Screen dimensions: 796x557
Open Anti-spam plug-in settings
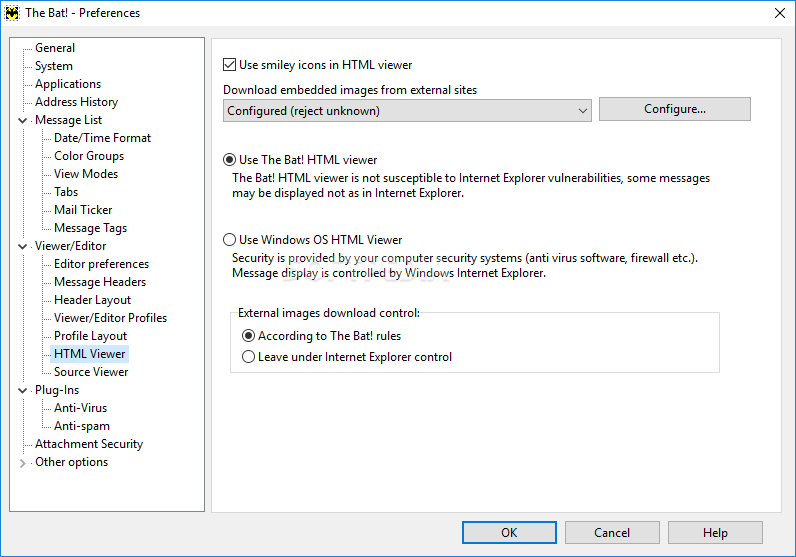coord(82,426)
